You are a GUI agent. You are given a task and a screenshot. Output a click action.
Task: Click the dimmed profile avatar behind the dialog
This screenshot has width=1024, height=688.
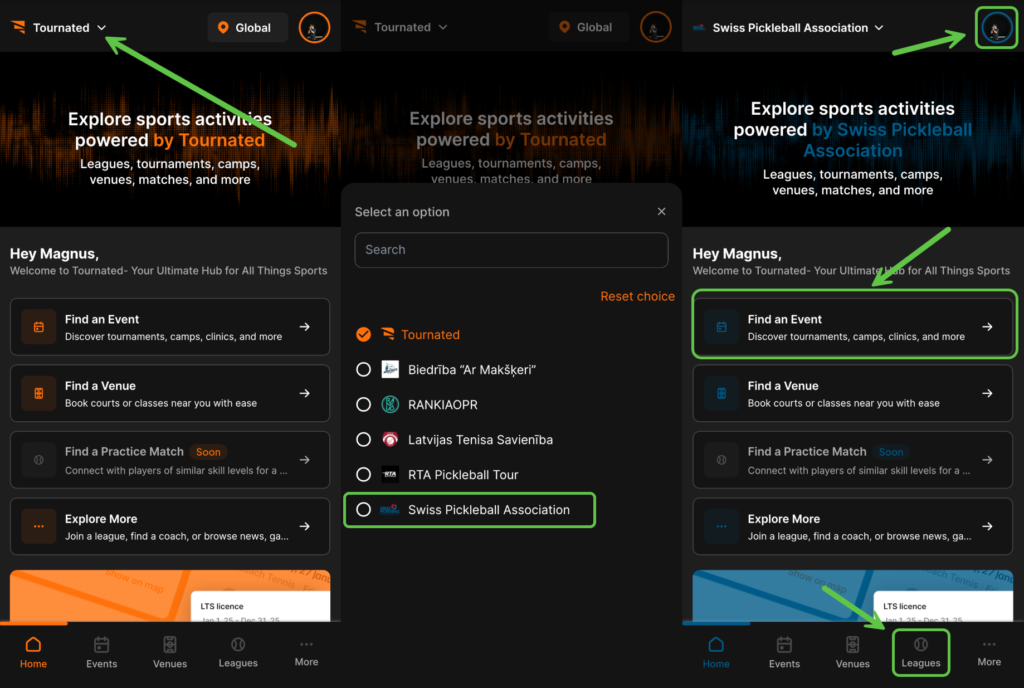(x=655, y=27)
